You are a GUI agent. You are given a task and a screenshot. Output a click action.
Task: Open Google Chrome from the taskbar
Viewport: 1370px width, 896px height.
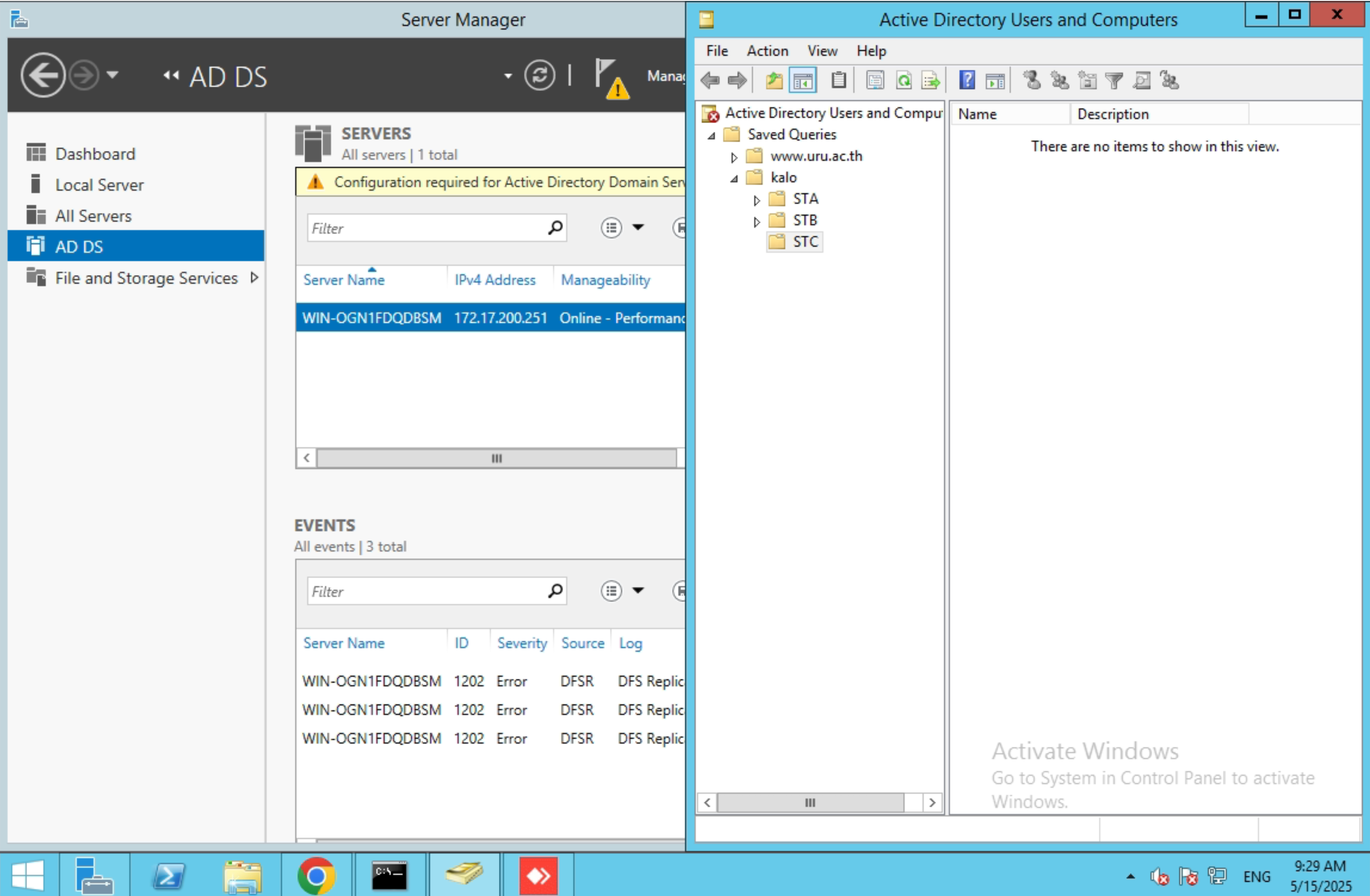316,875
